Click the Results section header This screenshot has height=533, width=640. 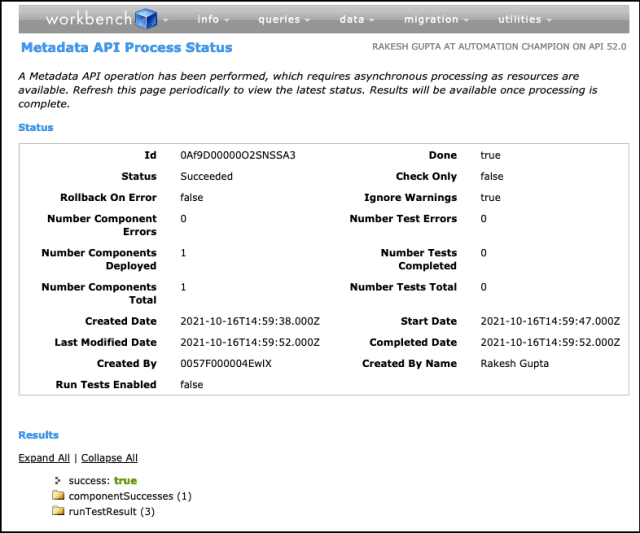point(38,435)
